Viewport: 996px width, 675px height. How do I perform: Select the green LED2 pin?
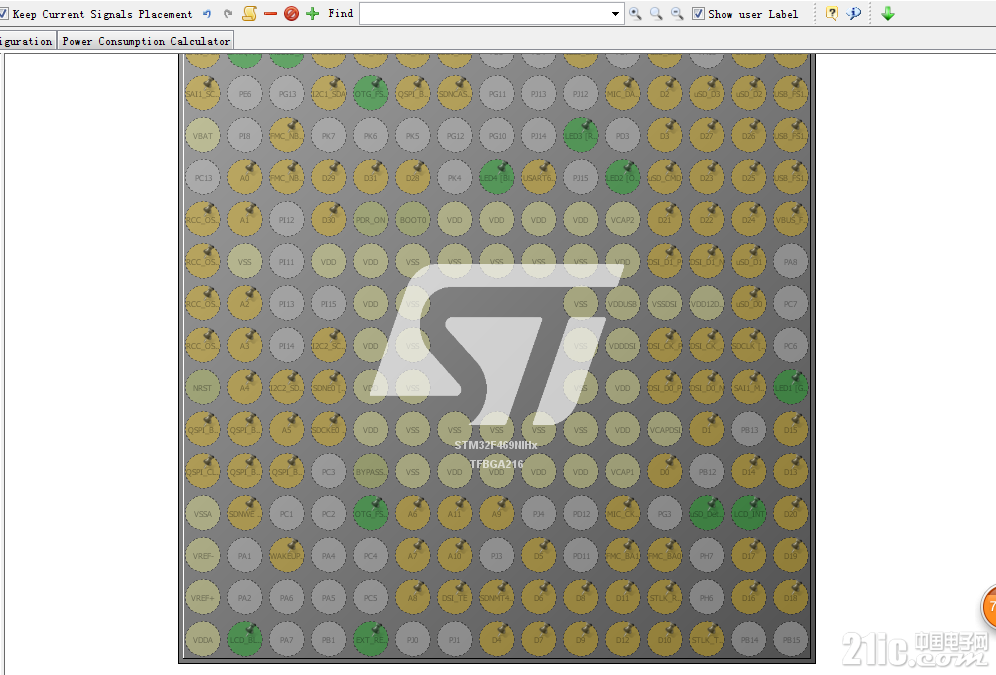[622, 178]
